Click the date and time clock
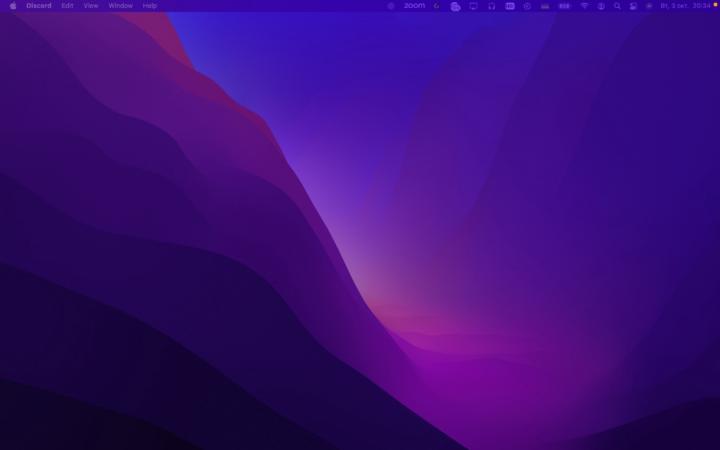720x450 pixels. (x=685, y=6)
